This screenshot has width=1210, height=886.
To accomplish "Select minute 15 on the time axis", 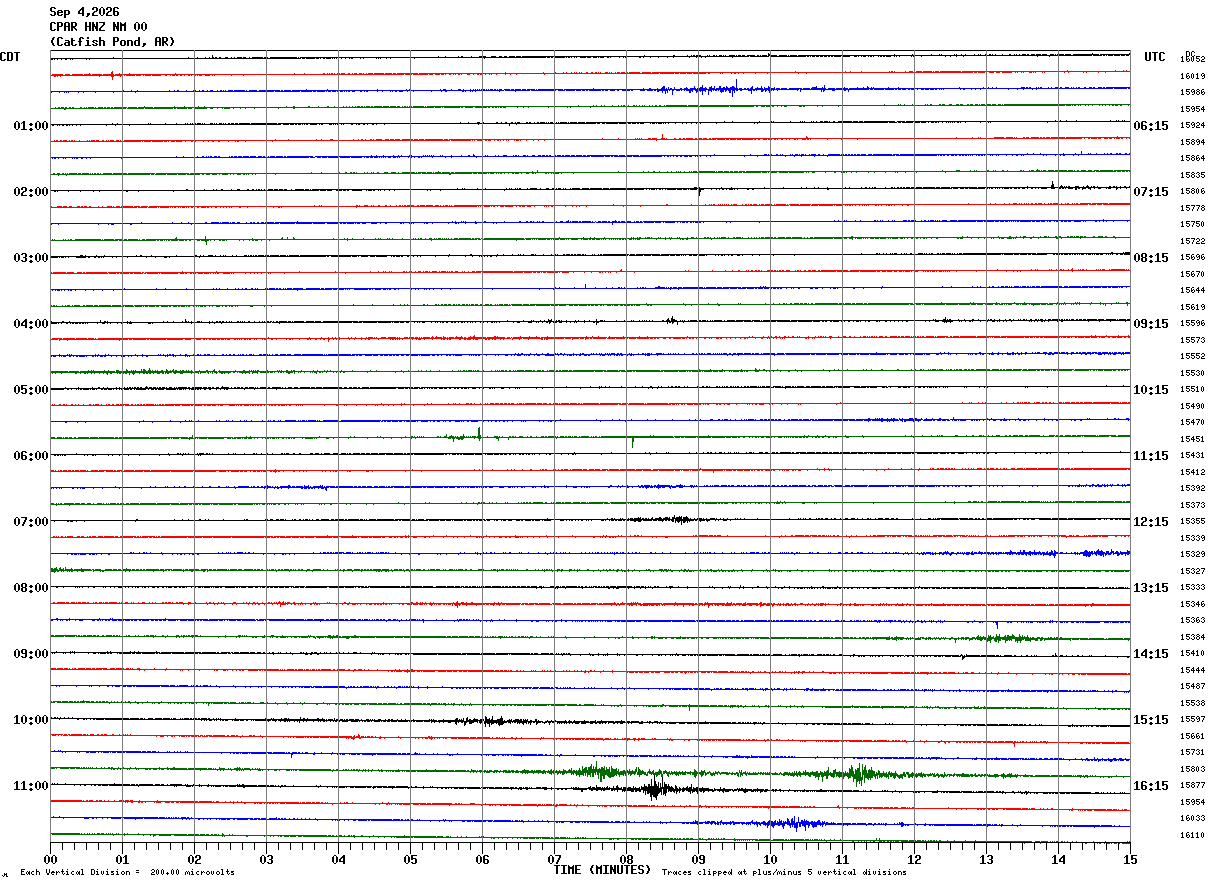I will (1130, 859).
